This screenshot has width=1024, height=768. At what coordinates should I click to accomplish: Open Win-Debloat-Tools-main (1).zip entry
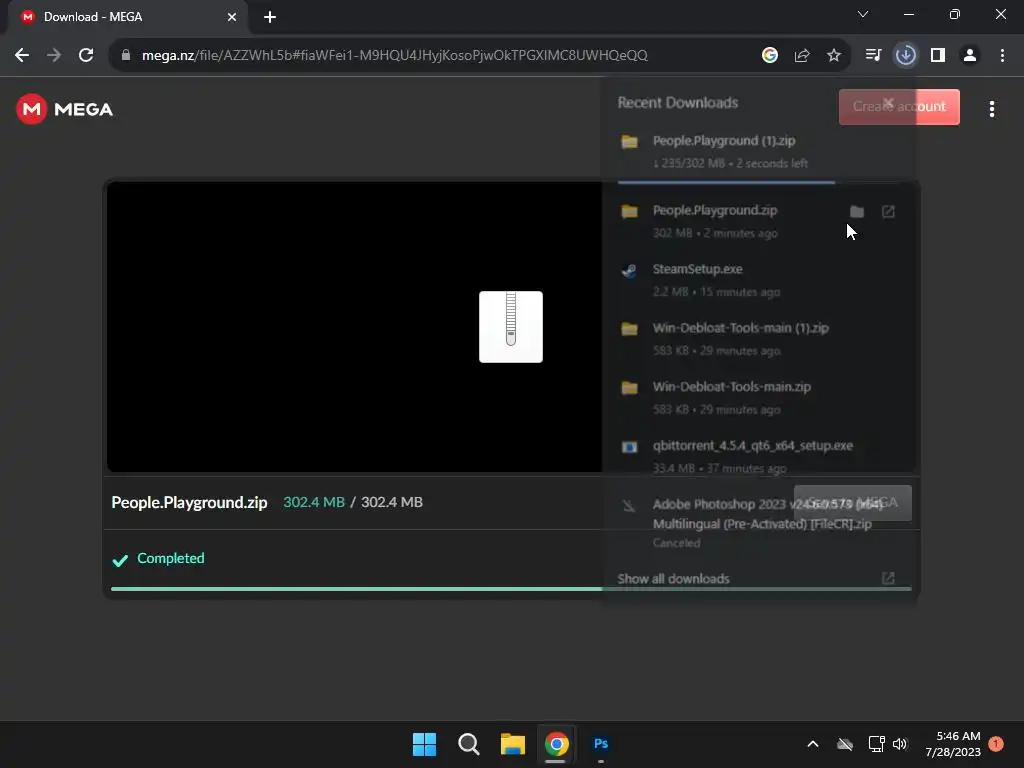758,339
